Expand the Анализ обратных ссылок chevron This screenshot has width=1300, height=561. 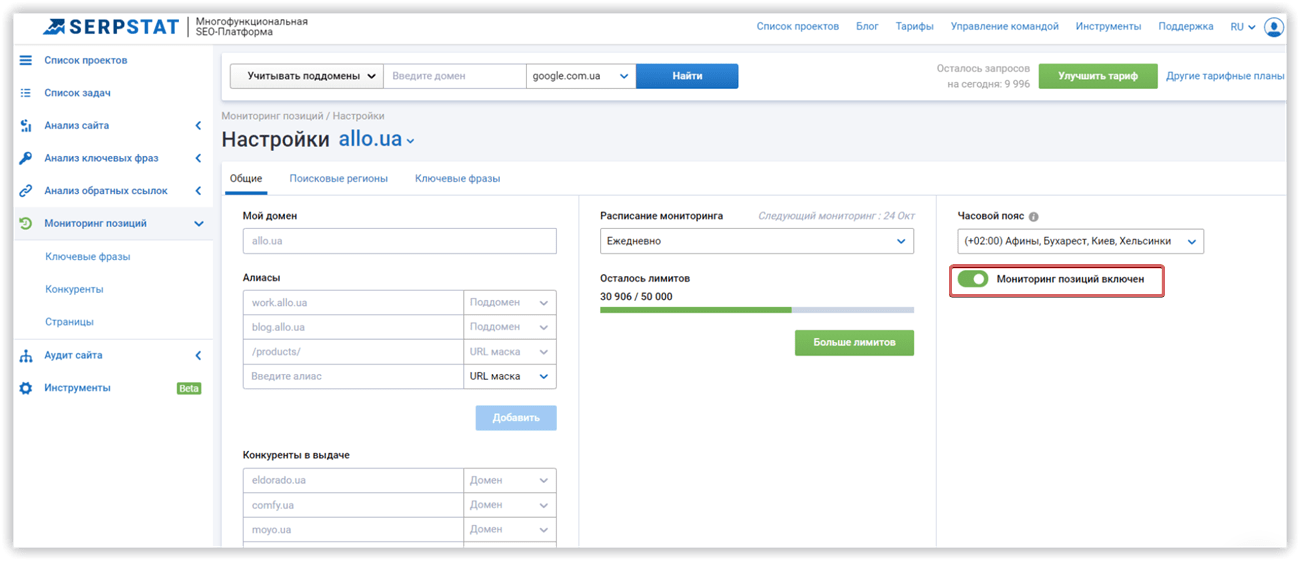coord(198,191)
